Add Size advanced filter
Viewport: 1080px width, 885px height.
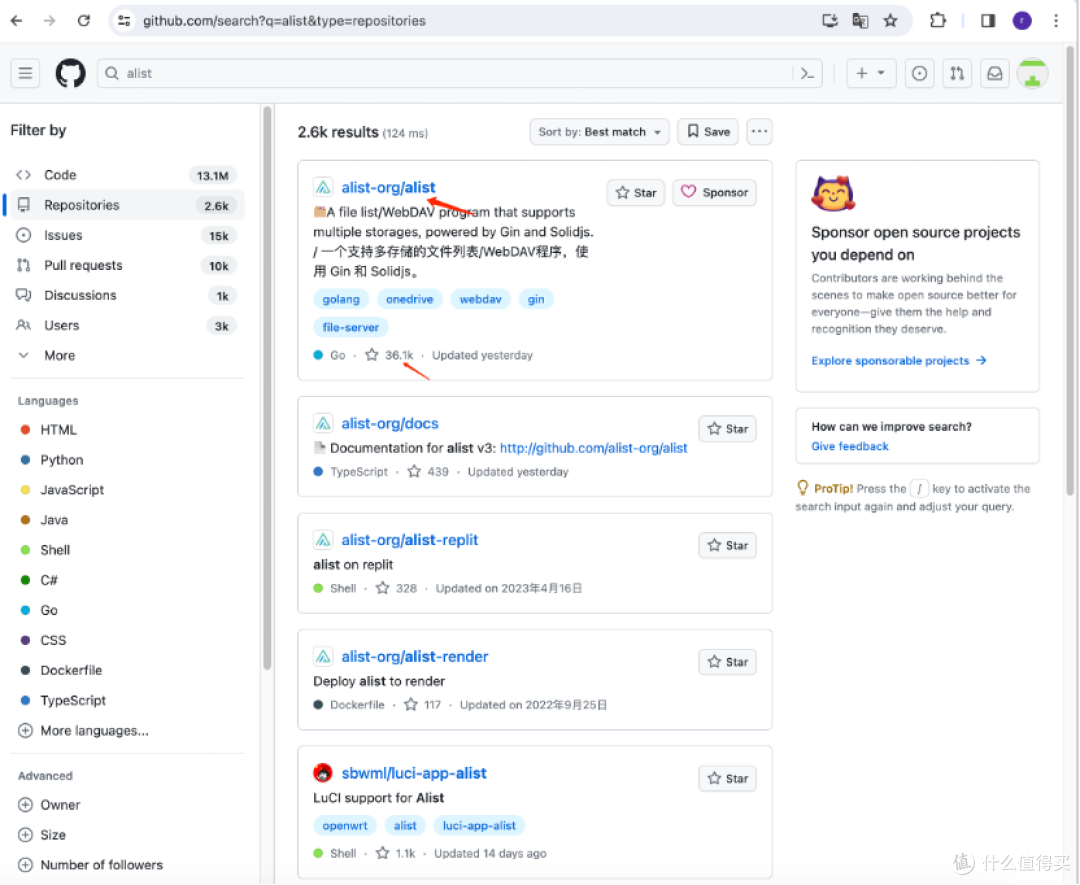(42, 835)
